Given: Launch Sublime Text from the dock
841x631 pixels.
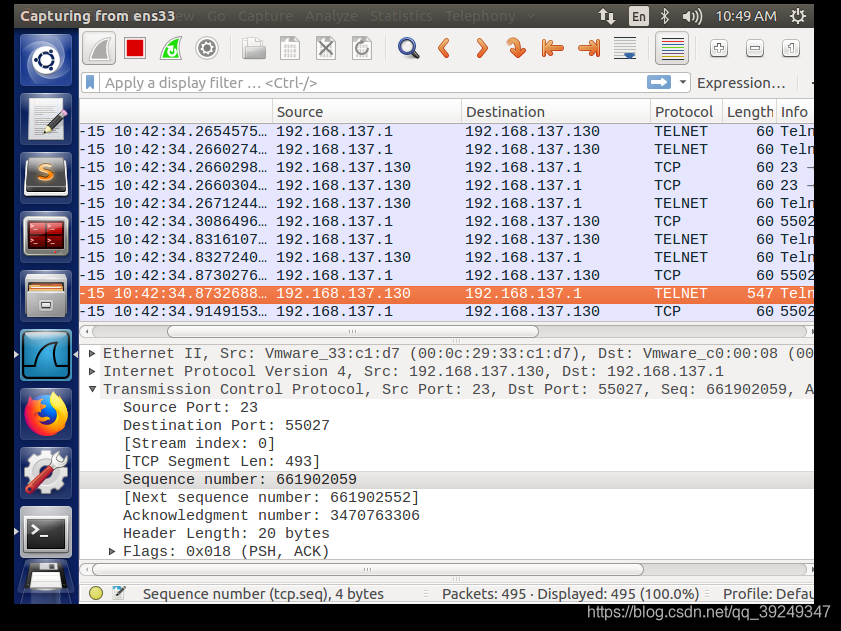Looking at the screenshot, I should pos(46,178).
